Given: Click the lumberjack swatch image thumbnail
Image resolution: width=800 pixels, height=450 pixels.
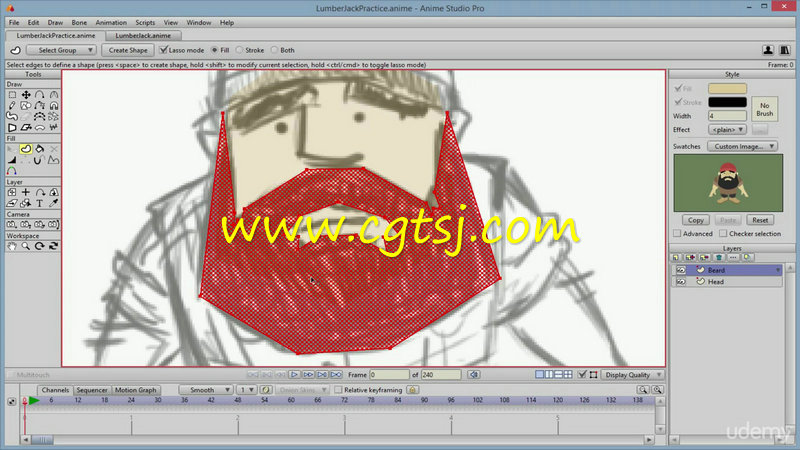Looking at the screenshot, I should pos(728,183).
